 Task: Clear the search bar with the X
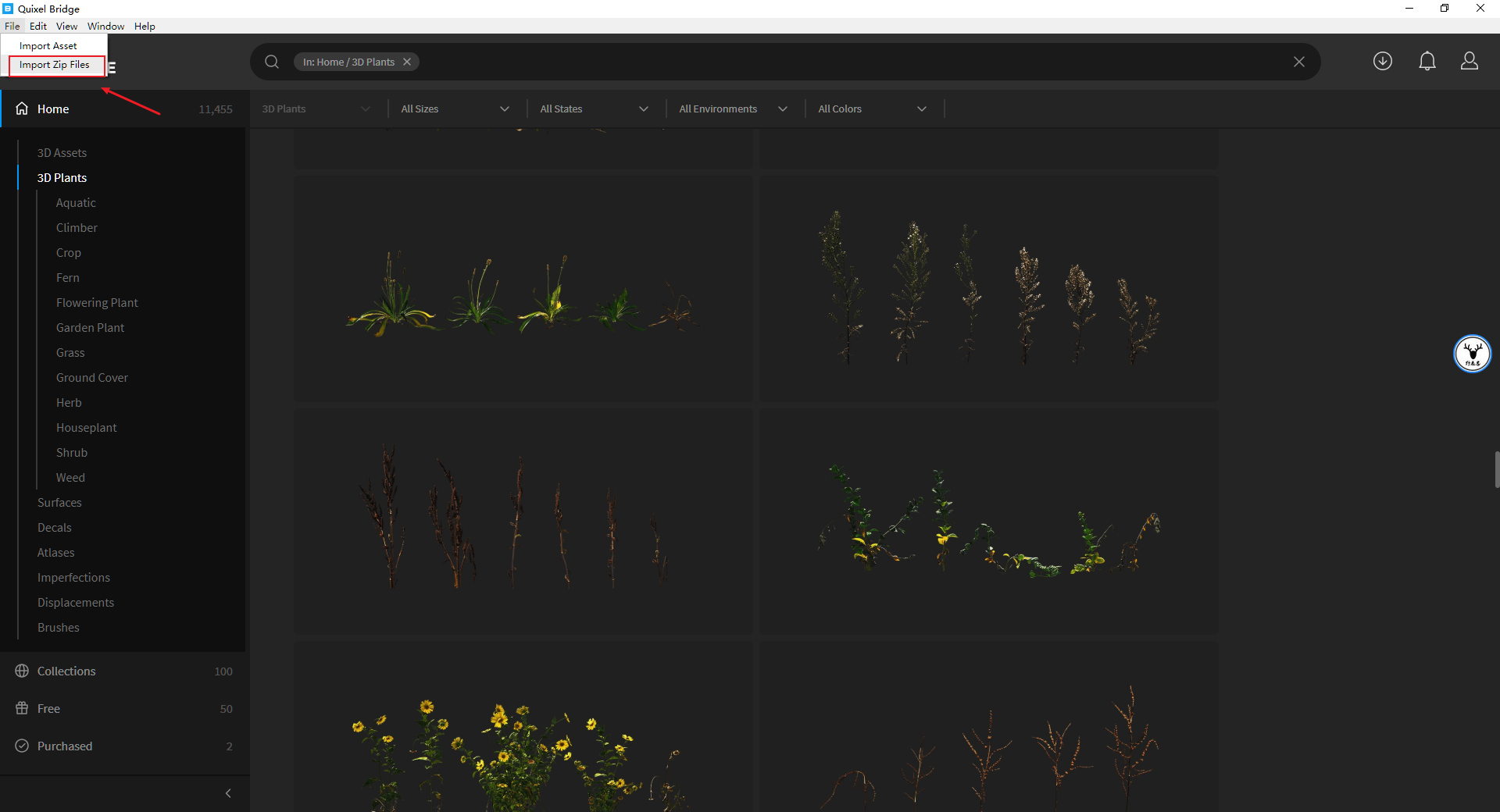click(x=1299, y=62)
